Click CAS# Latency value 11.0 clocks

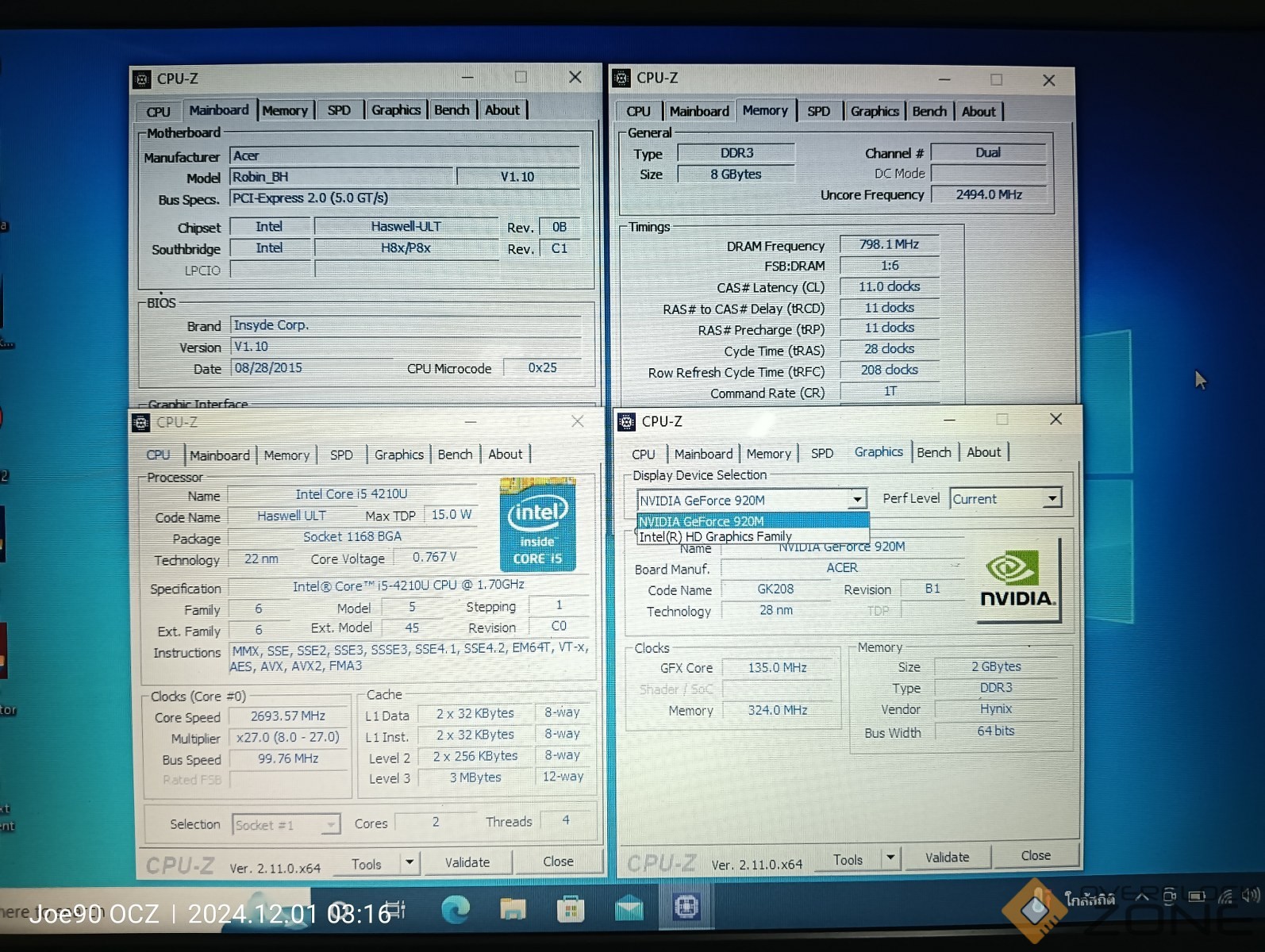pyautogui.click(x=889, y=286)
